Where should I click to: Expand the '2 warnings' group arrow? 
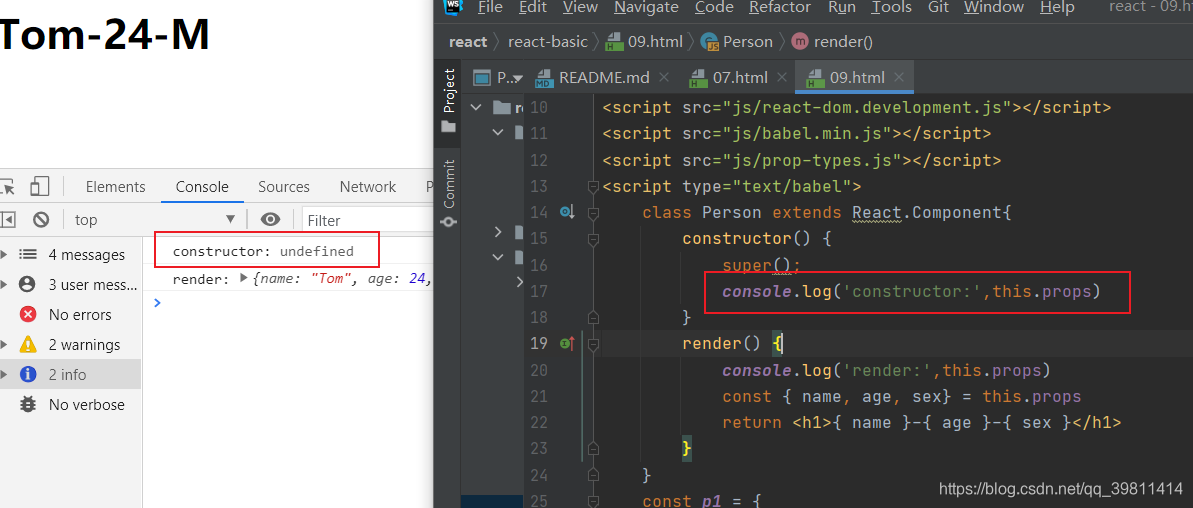click(4, 344)
